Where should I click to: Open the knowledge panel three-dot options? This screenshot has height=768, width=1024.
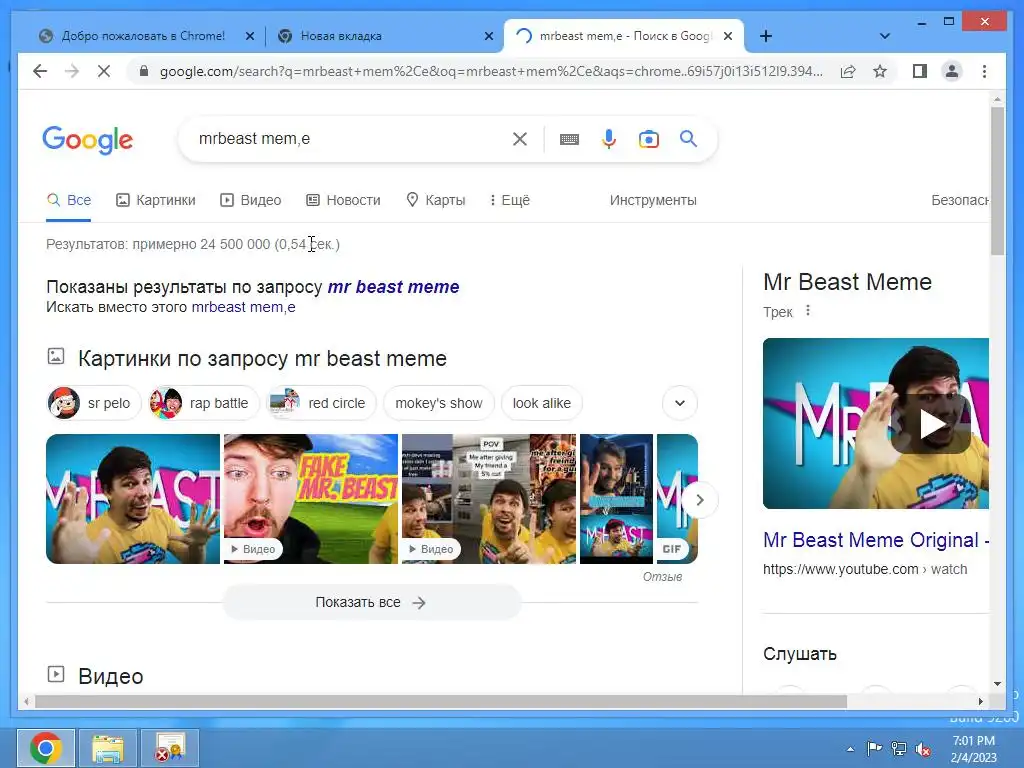coord(808,311)
